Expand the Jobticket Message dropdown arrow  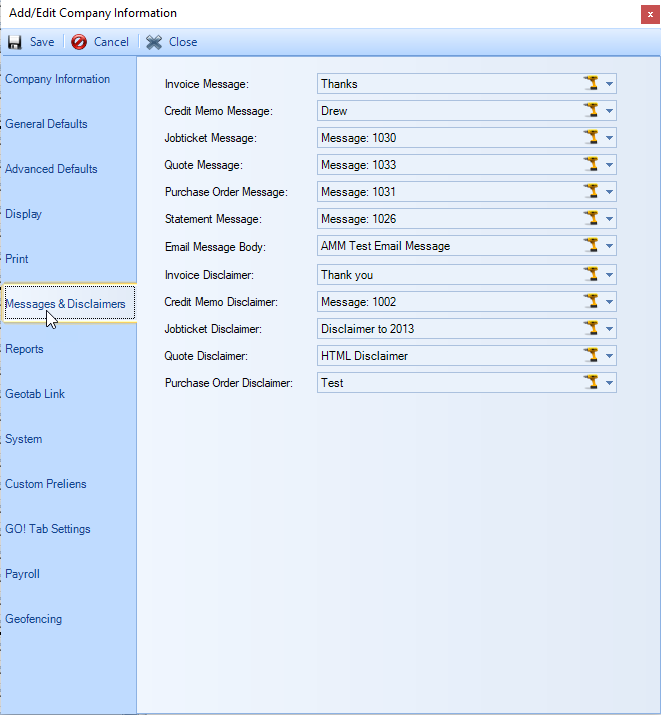[609, 138]
